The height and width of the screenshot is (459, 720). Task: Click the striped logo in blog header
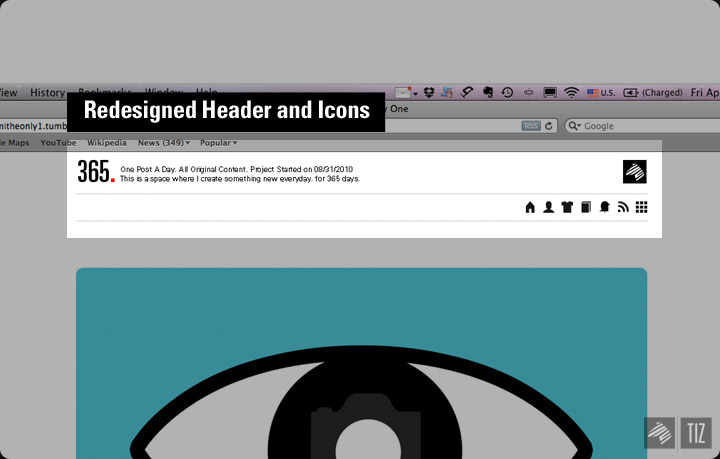pyautogui.click(x=634, y=172)
